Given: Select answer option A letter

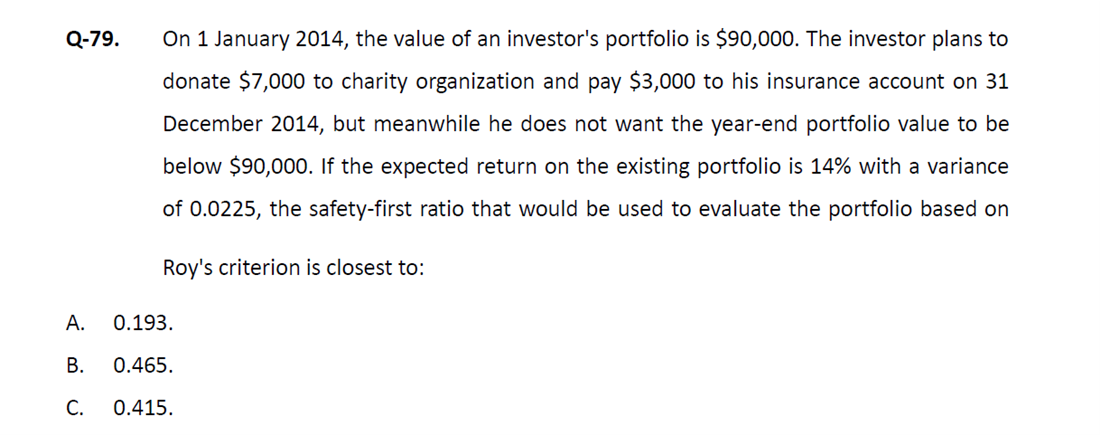Looking at the screenshot, I should click(x=75, y=323).
